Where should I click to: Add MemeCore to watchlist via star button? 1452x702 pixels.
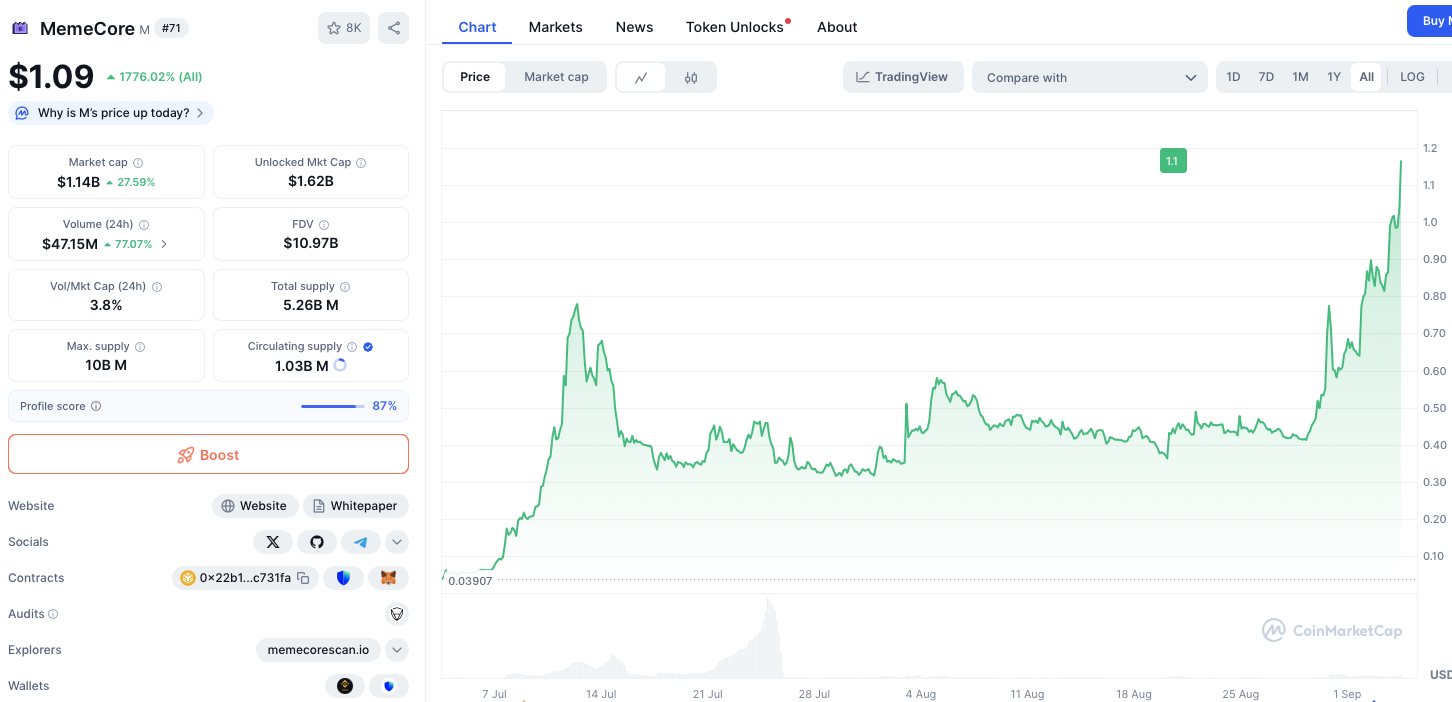coord(344,28)
